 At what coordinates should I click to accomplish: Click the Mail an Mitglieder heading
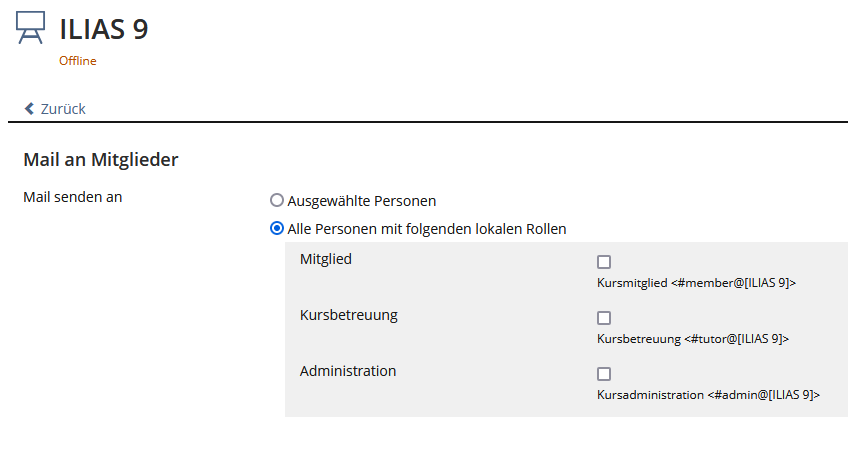(x=100, y=158)
